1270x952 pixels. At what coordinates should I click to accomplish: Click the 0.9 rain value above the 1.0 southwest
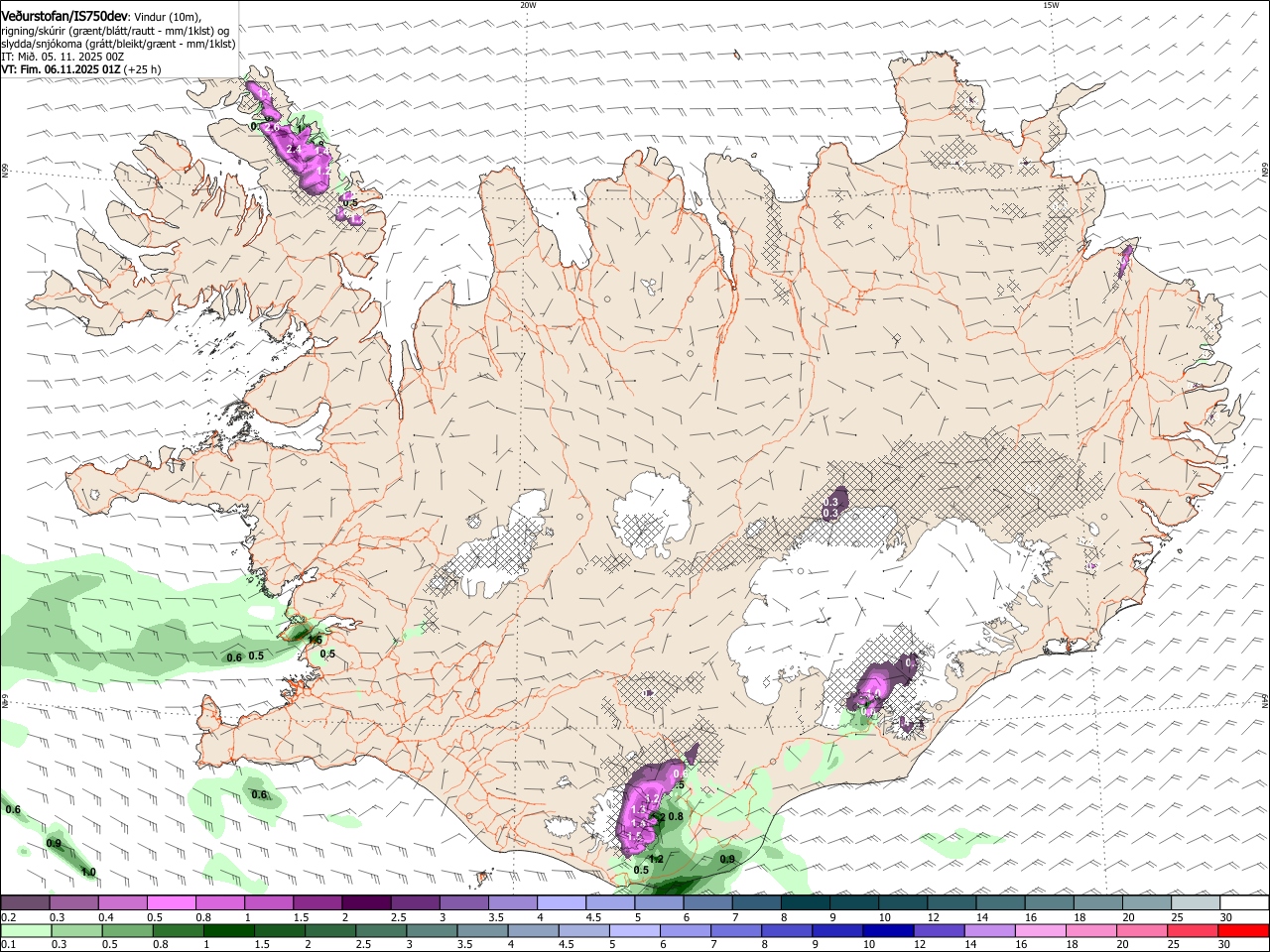coord(54,844)
